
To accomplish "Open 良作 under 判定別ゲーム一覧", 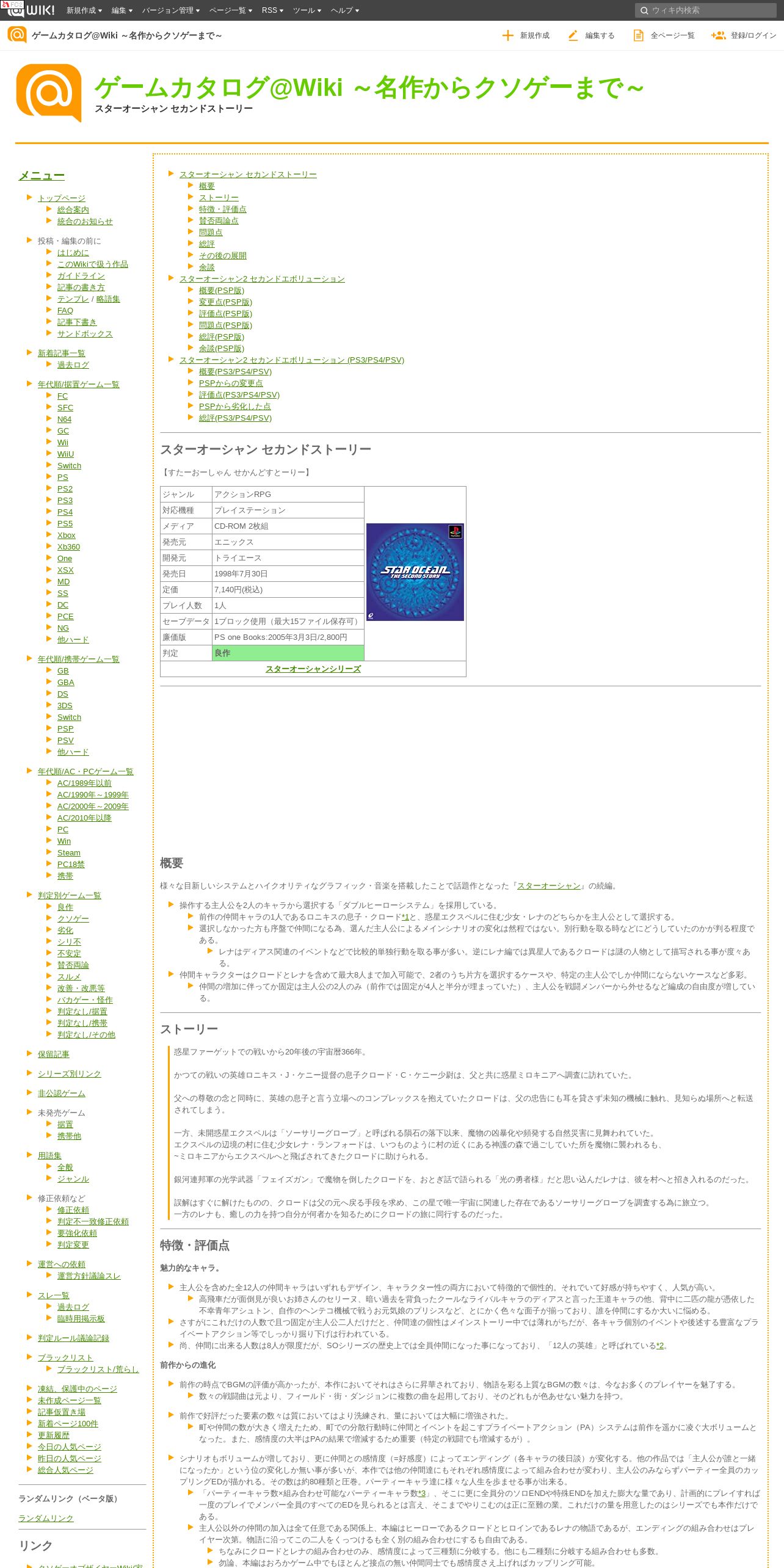I will pyautogui.click(x=65, y=907).
